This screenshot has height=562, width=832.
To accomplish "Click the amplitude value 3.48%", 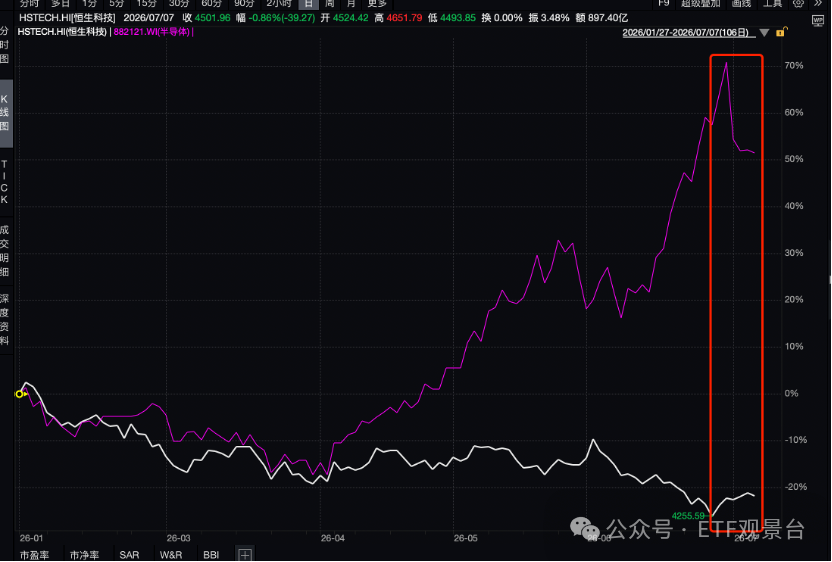I will click(x=556, y=18).
